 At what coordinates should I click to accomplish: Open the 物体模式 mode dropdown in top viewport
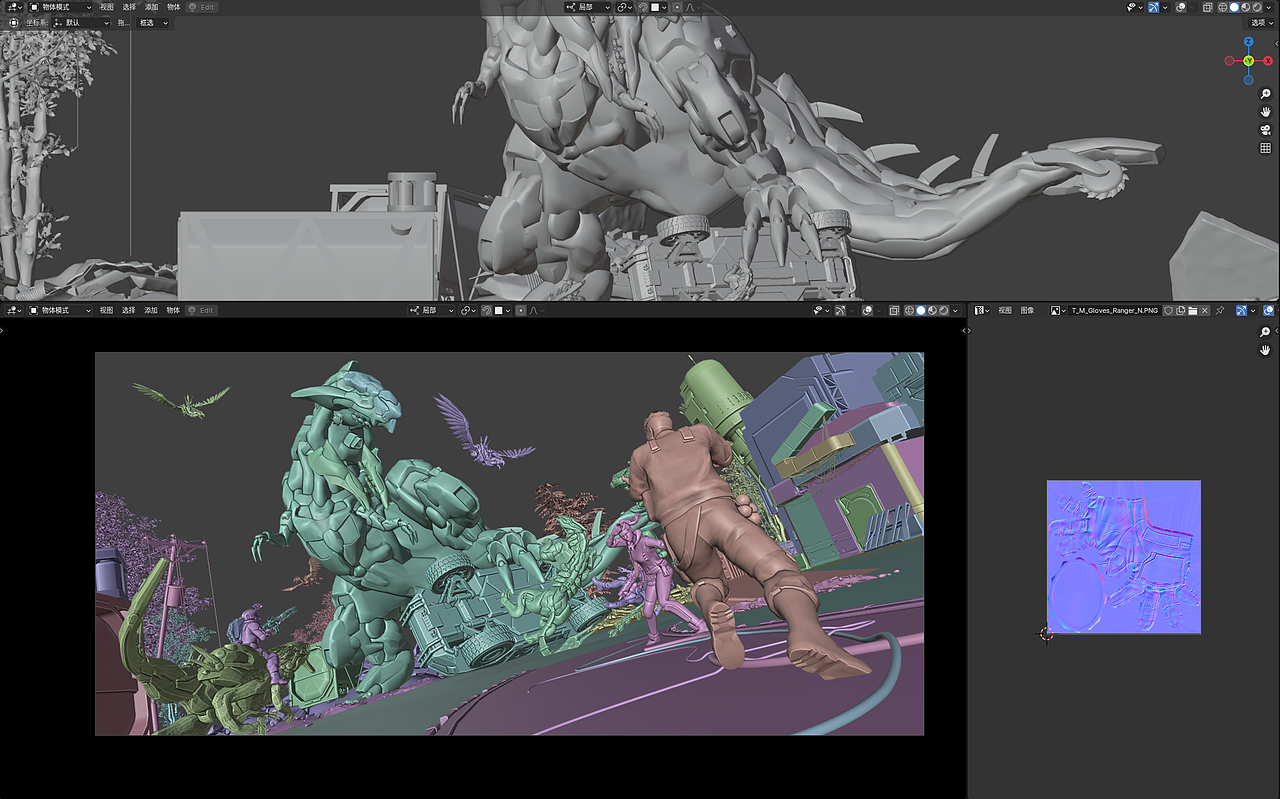pyautogui.click(x=60, y=7)
